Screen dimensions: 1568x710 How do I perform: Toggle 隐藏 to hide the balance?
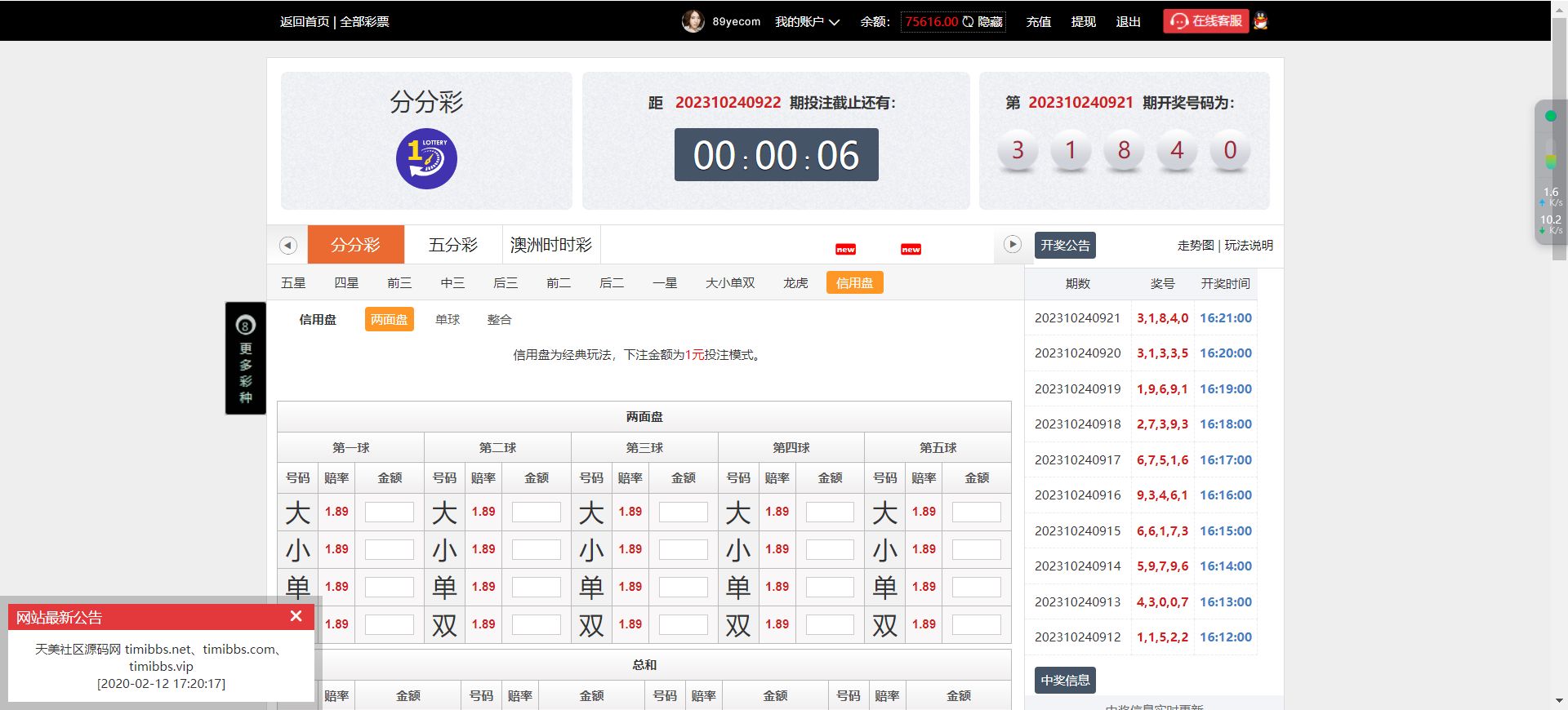click(990, 22)
